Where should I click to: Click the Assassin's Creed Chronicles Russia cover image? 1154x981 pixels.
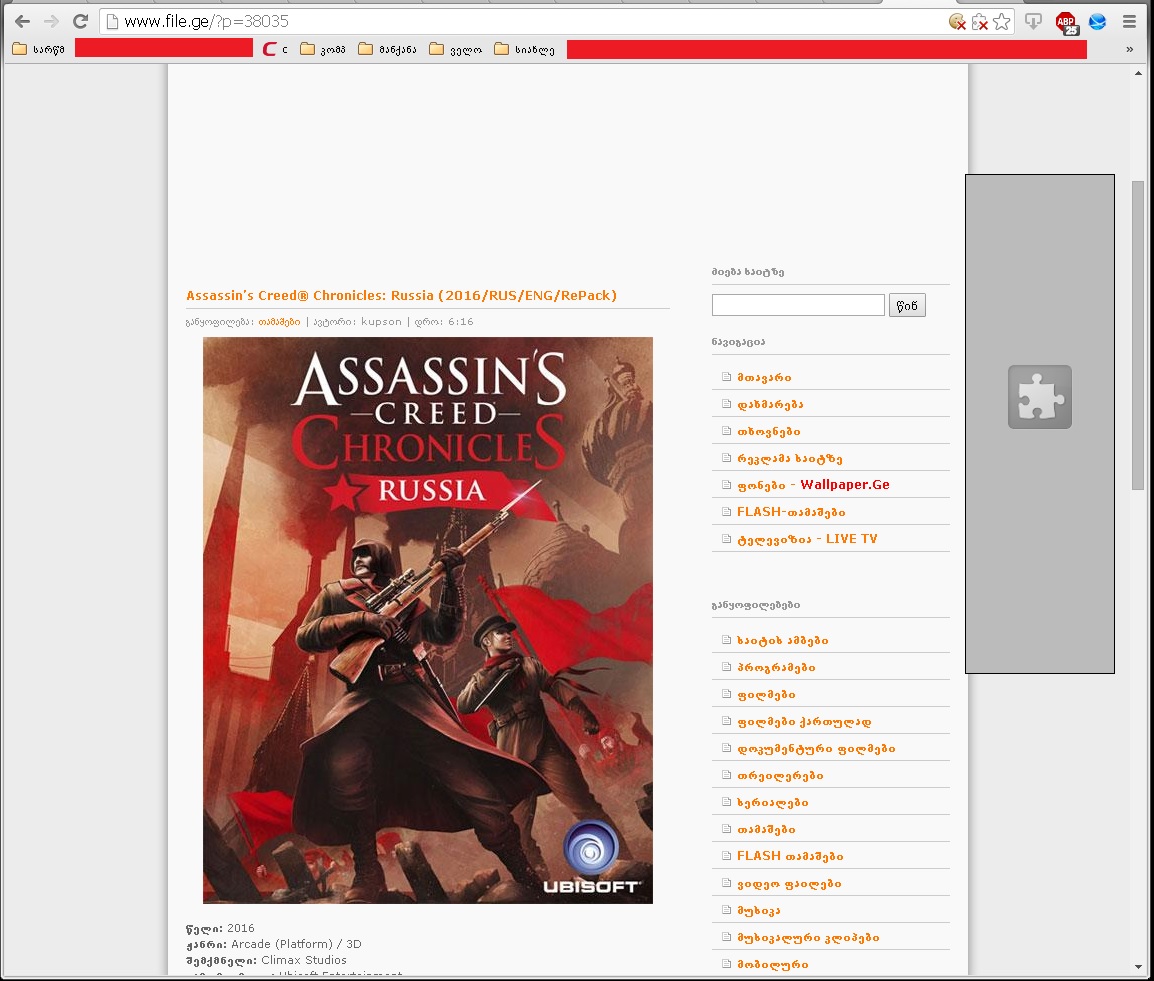[427, 620]
